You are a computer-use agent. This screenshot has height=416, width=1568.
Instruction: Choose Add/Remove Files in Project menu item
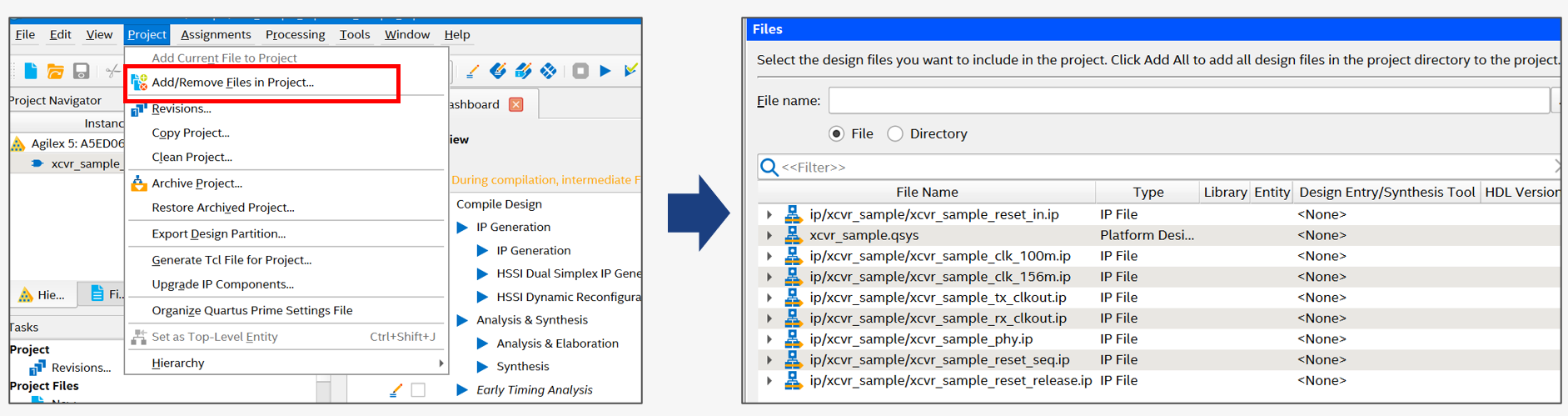click(232, 83)
